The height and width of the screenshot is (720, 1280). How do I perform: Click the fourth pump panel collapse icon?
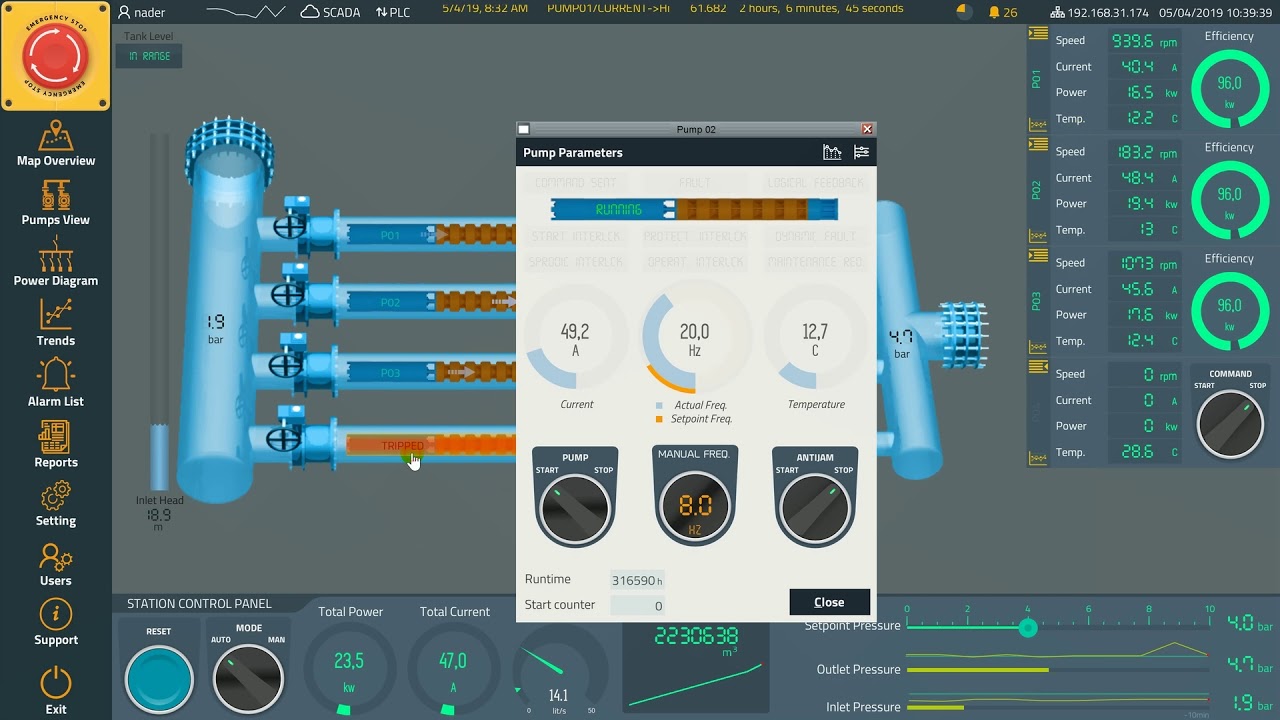(1038, 367)
